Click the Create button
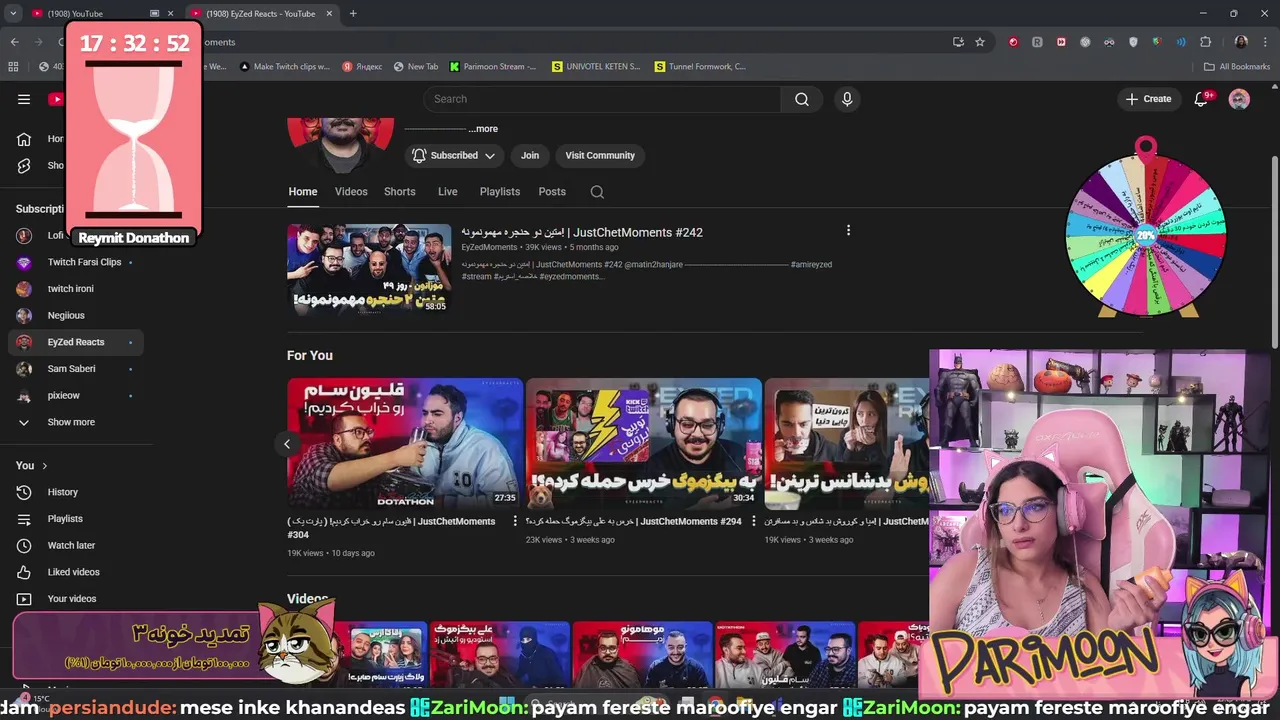The image size is (1280, 720). (1148, 99)
